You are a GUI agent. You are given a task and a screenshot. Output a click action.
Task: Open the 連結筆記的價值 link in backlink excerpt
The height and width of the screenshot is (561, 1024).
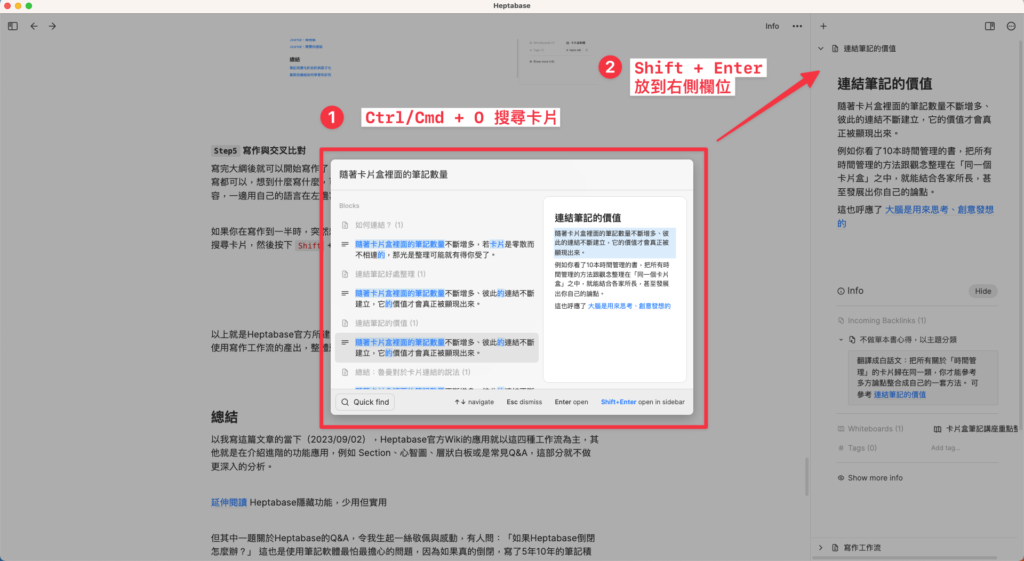900,394
